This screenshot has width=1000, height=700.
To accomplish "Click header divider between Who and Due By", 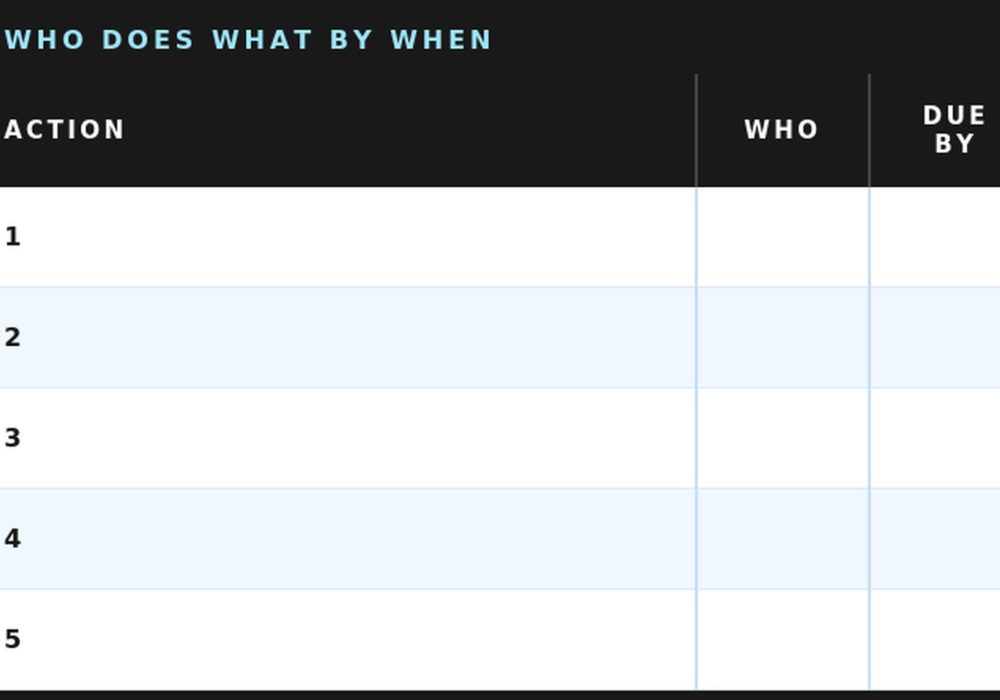I will [x=869, y=130].
